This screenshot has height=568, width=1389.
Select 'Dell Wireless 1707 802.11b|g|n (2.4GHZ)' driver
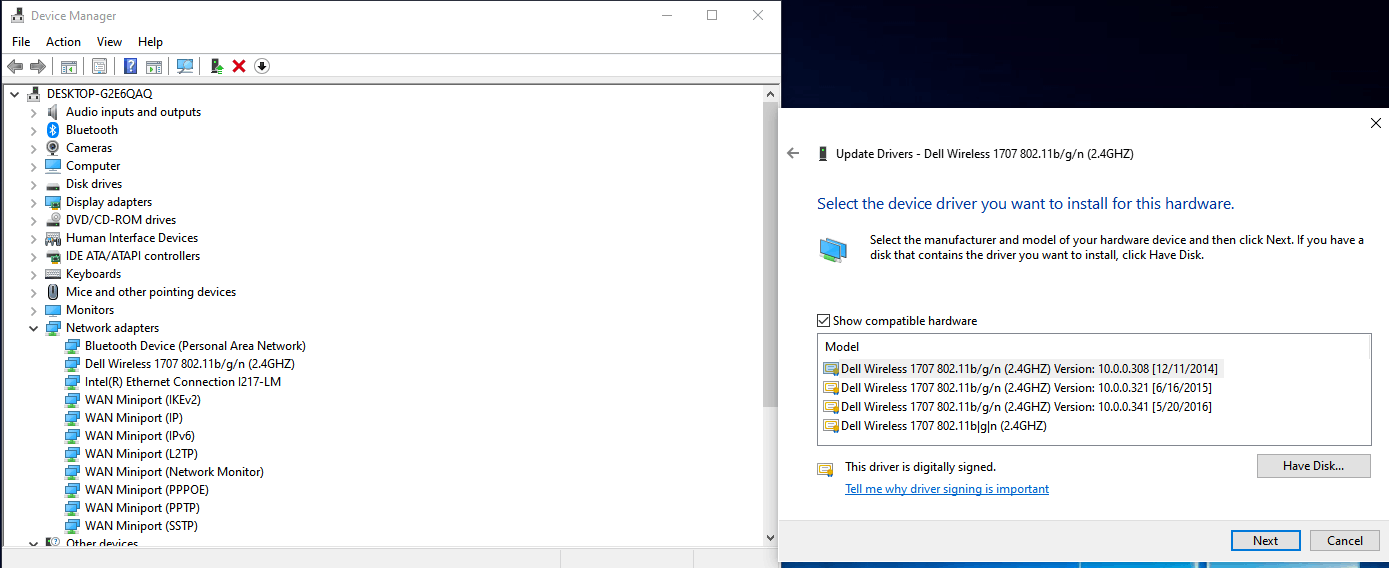pyautogui.click(x=935, y=426)
